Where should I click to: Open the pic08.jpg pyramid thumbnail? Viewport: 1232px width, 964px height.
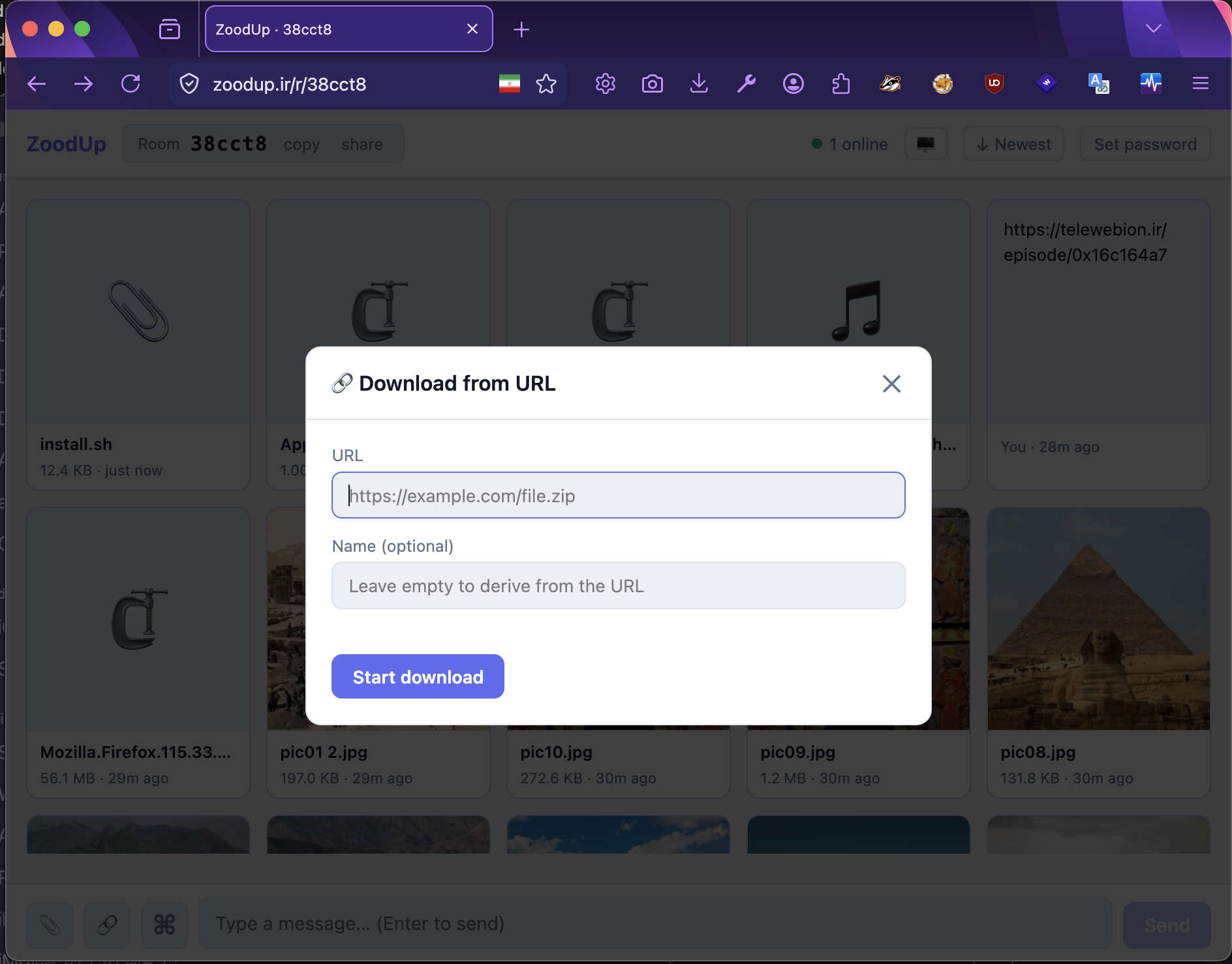1099,618
